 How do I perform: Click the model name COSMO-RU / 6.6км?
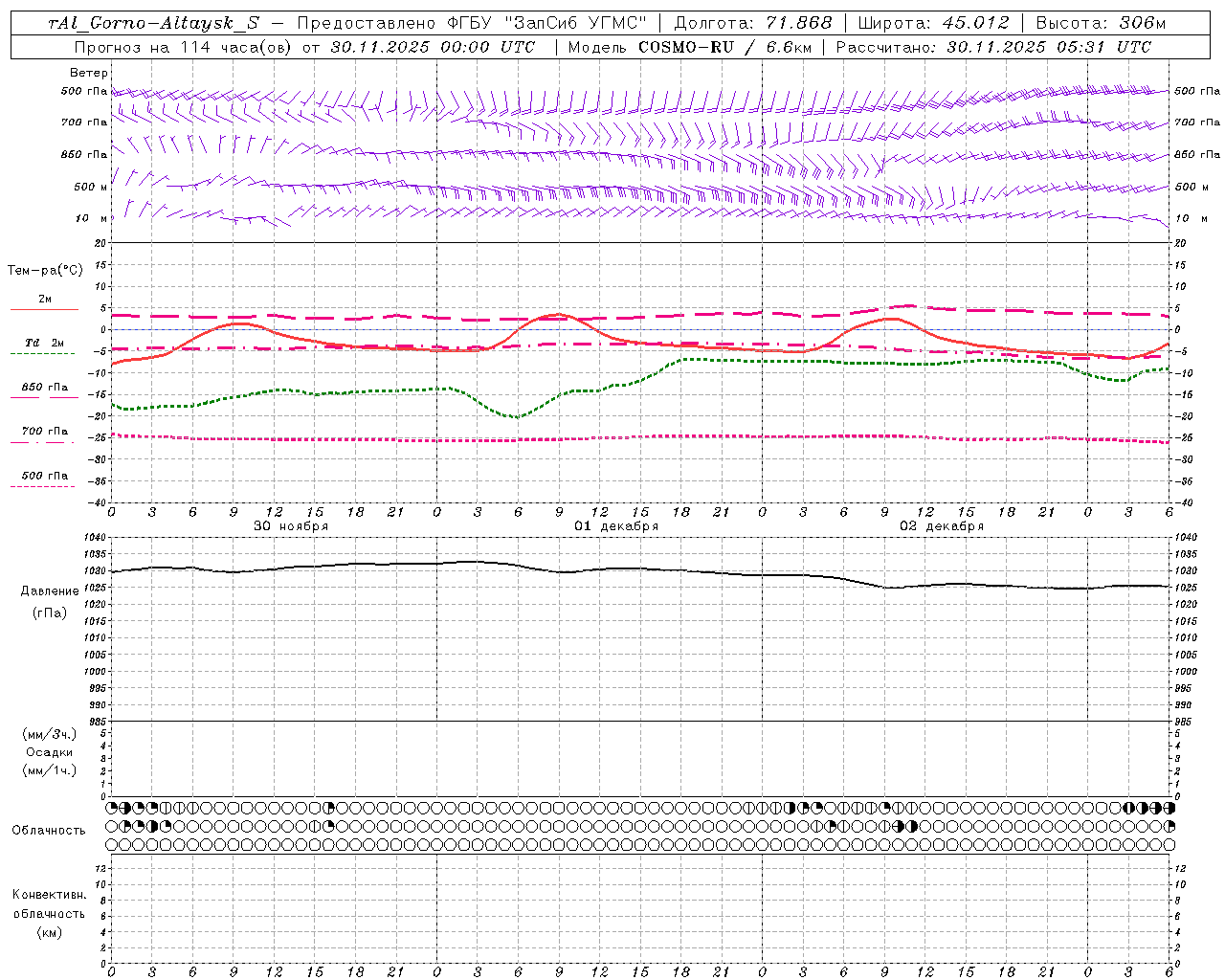point(724,47)
